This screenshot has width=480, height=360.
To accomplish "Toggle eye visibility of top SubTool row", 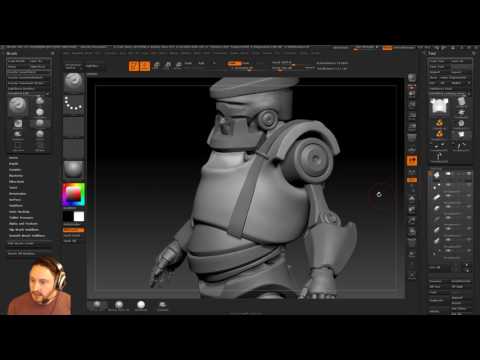I will point(468,174).
